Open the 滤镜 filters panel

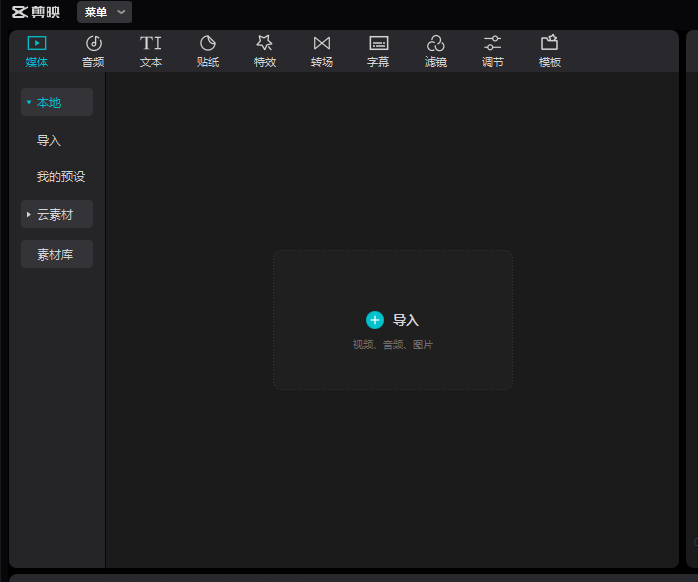(435, 43)
